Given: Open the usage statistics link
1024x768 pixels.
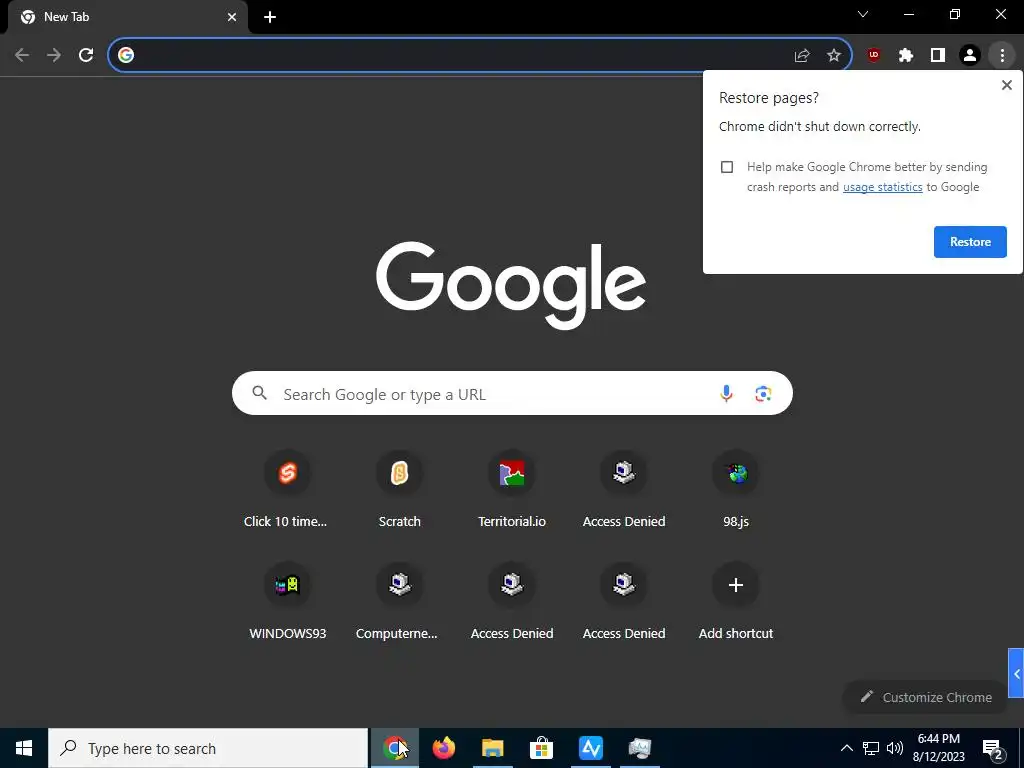Looking at the screenshot, I should coord(882,187).
